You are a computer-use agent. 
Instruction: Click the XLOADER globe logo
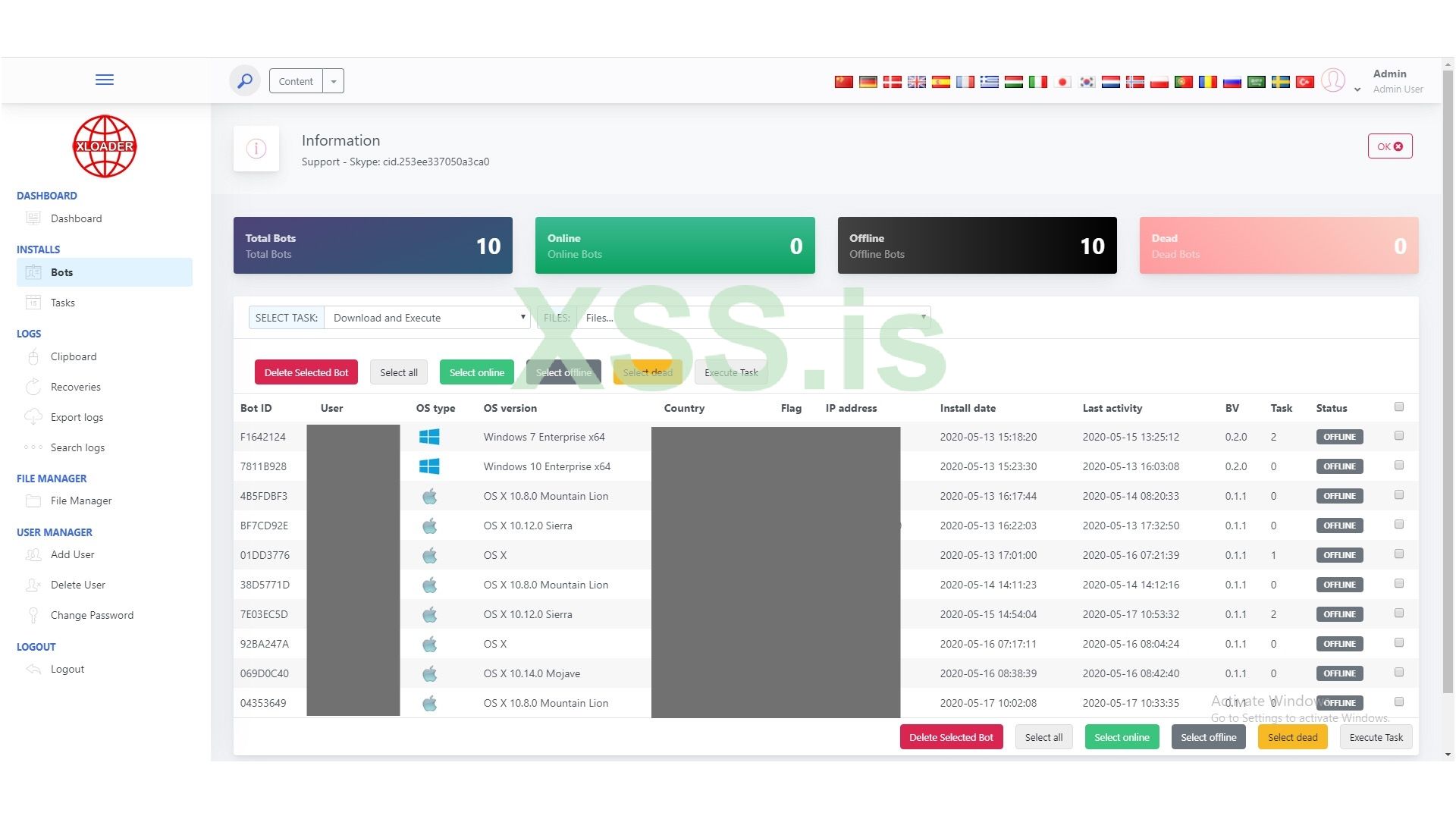(105, 146)
